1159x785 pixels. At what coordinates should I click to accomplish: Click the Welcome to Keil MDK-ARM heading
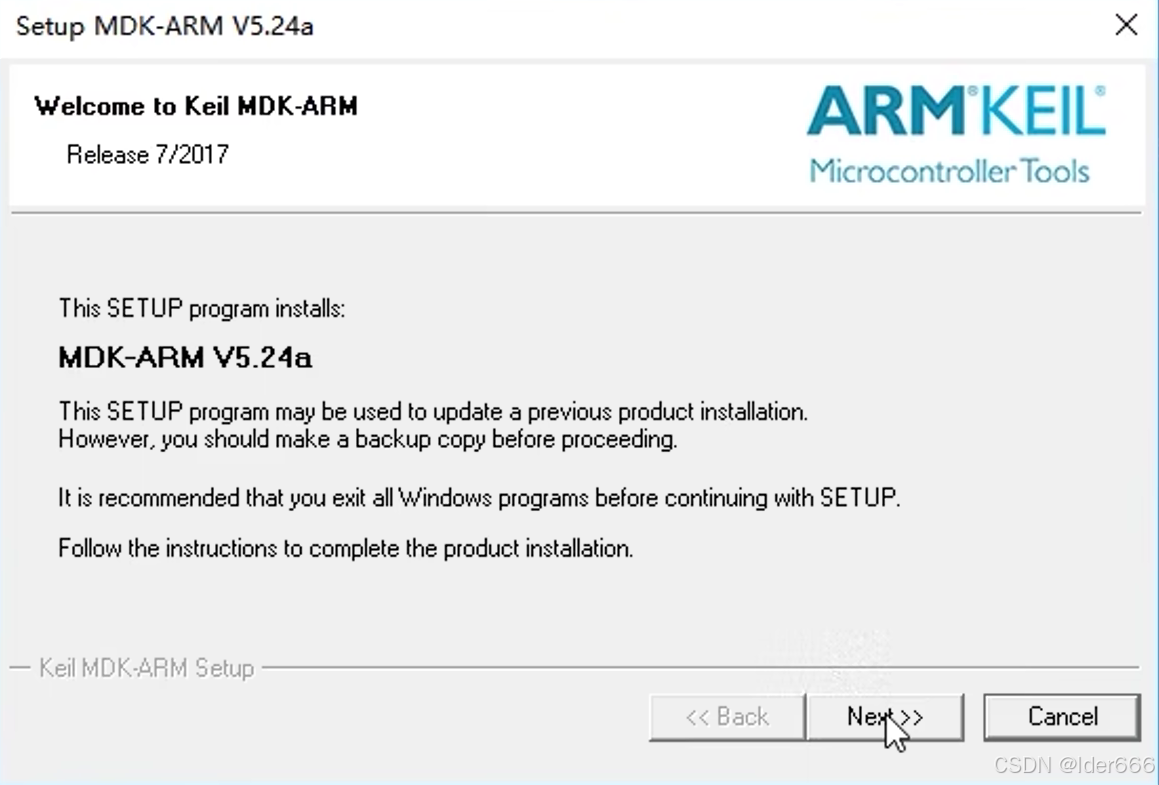pos(196,106)
